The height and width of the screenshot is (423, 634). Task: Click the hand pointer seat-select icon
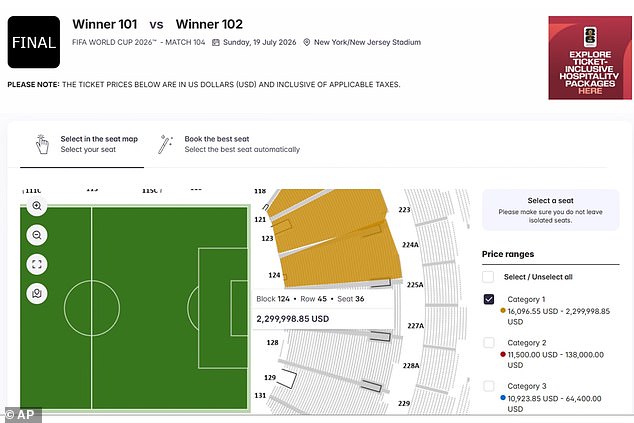[41, 144]
